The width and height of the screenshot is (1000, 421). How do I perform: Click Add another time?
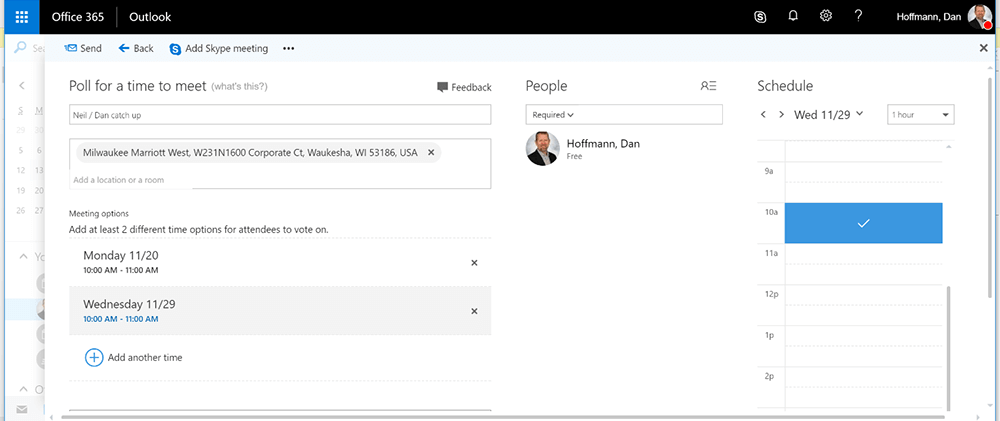pyautogui.click(x=134, y=357)
